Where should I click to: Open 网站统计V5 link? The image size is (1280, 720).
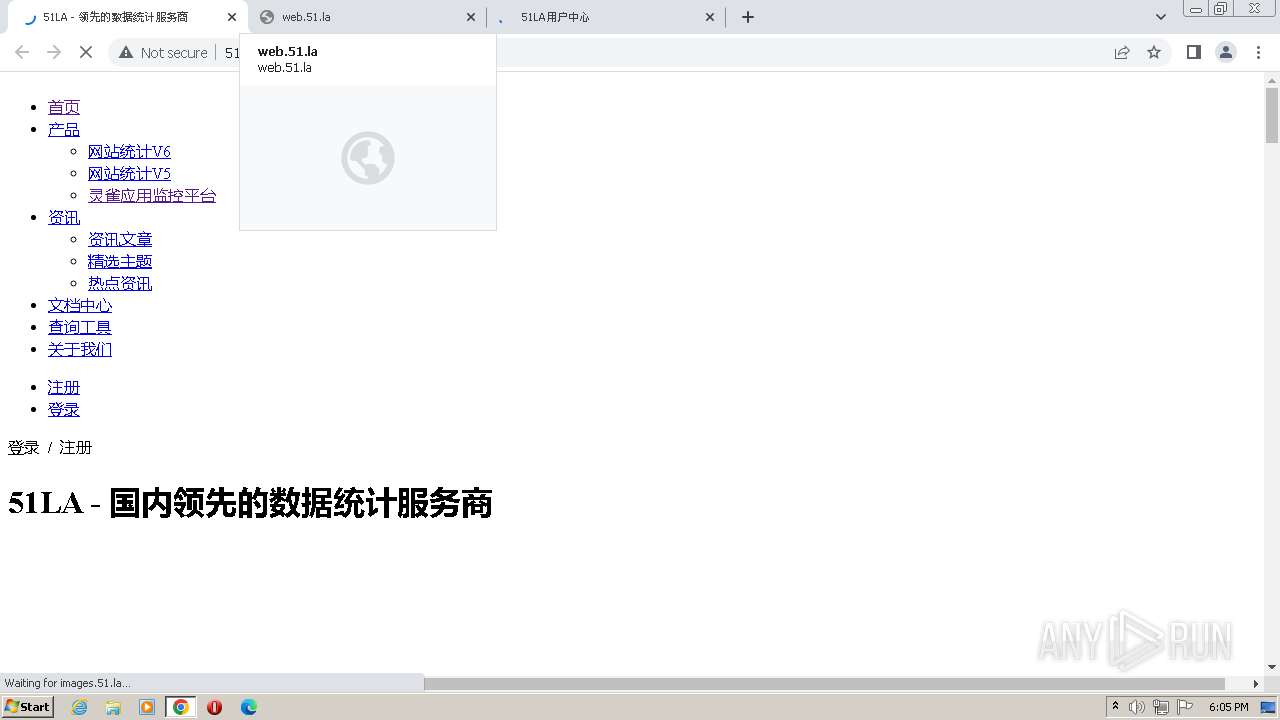[x=129, y=173]
